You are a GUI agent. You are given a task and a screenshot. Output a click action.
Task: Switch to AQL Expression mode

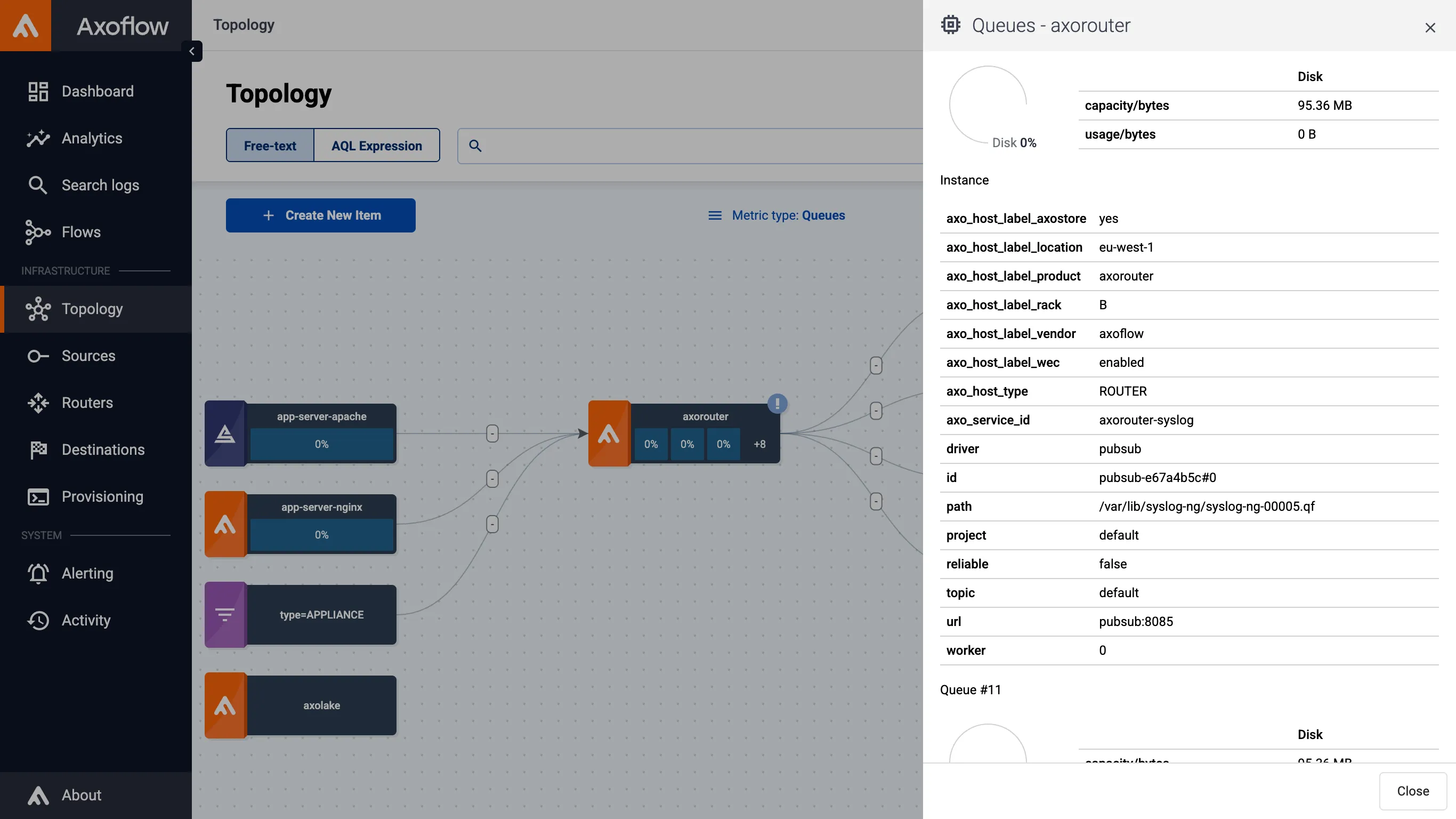(x=376, y=146)
